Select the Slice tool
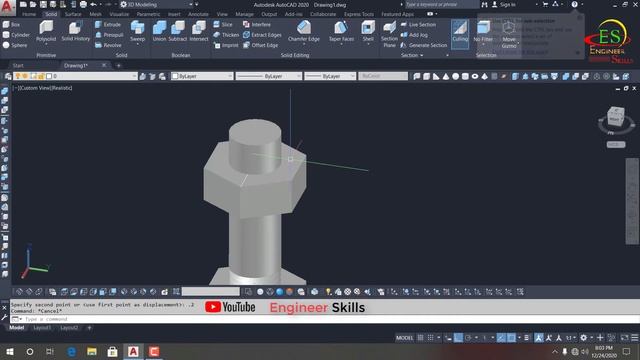 pyautogui.click(x=223, y=24)
